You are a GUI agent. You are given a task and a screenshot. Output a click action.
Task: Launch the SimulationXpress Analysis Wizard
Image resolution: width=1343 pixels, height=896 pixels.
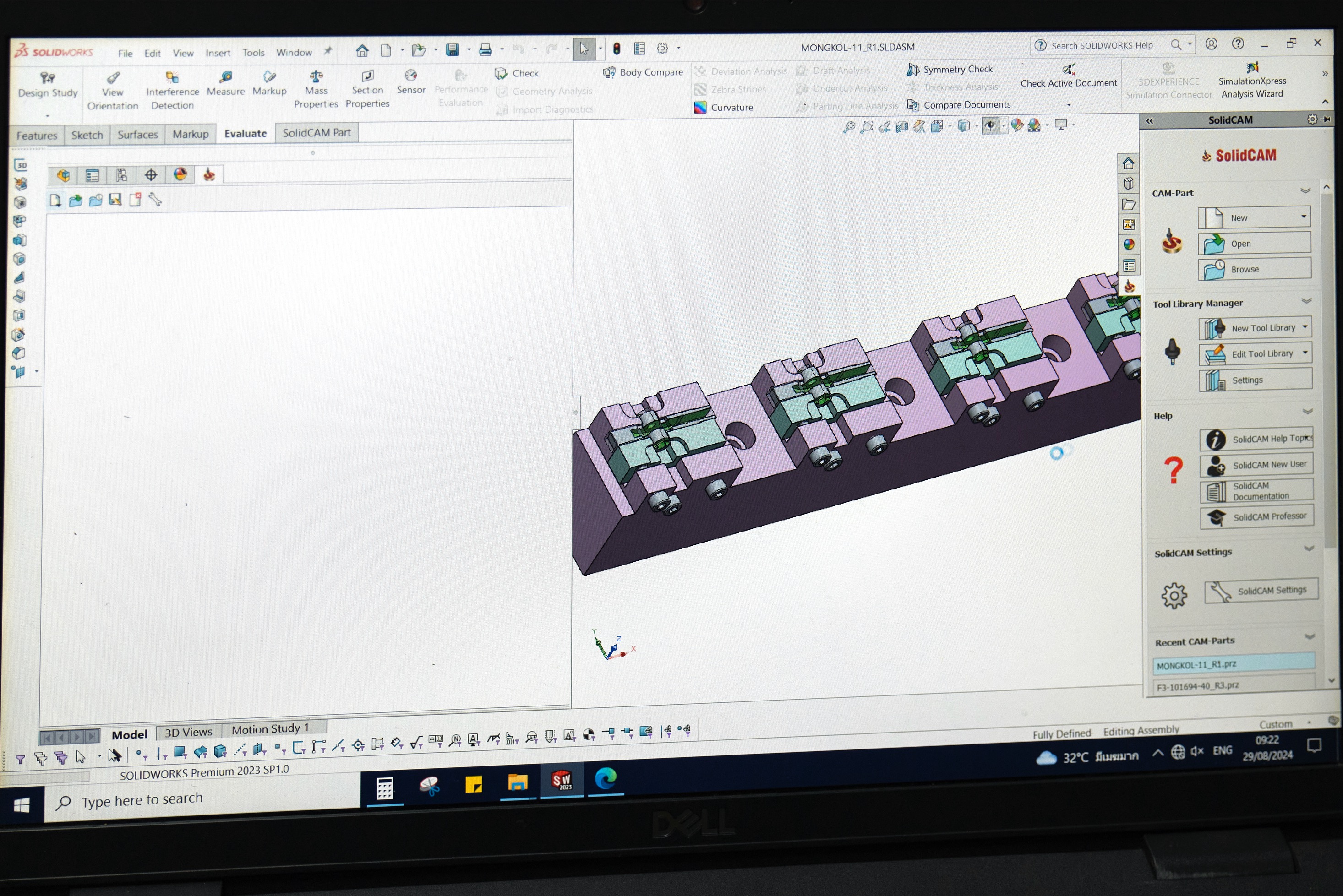[x=1252, y=69]
